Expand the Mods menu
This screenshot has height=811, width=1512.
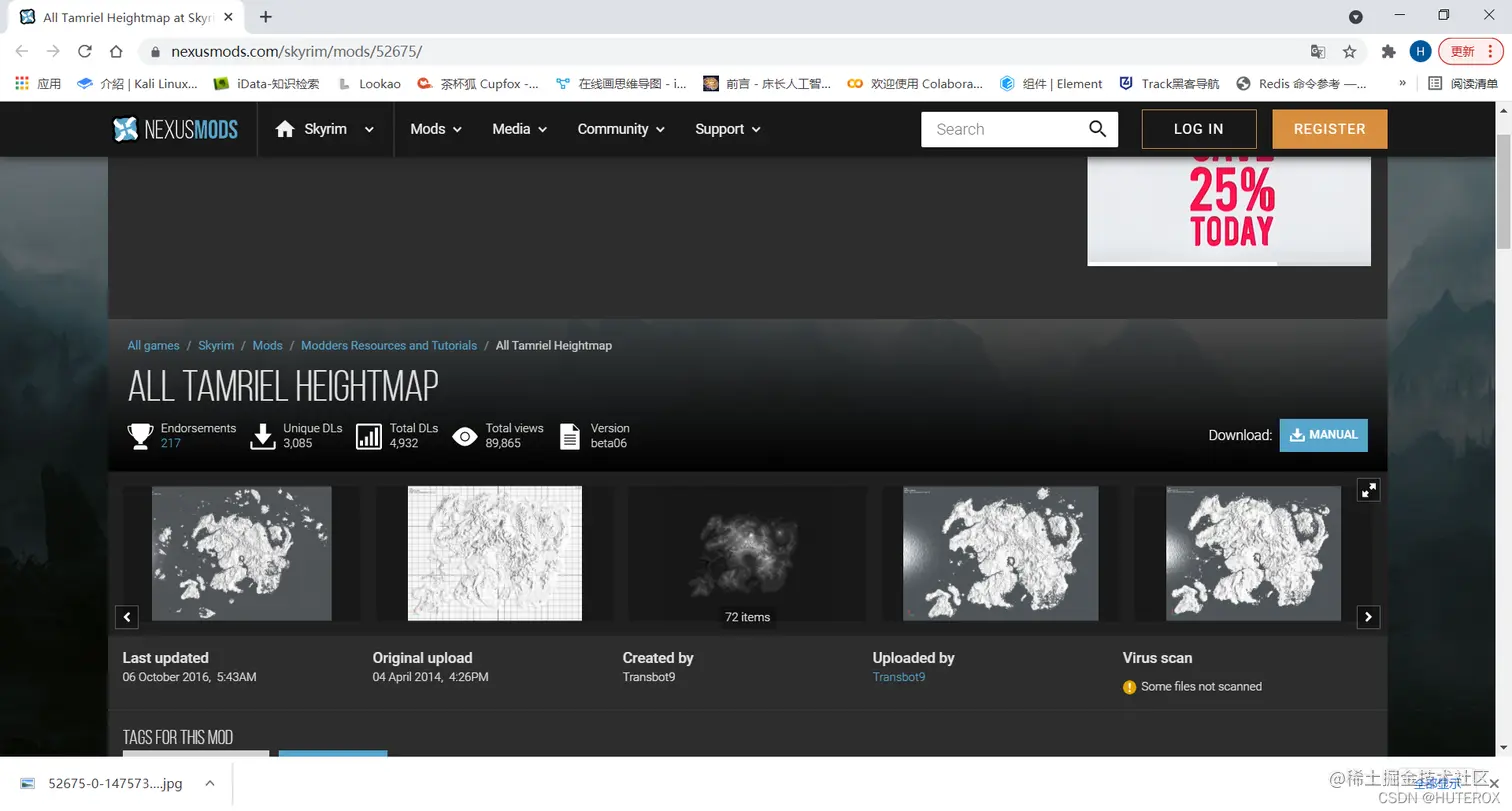tap(436, 129)
